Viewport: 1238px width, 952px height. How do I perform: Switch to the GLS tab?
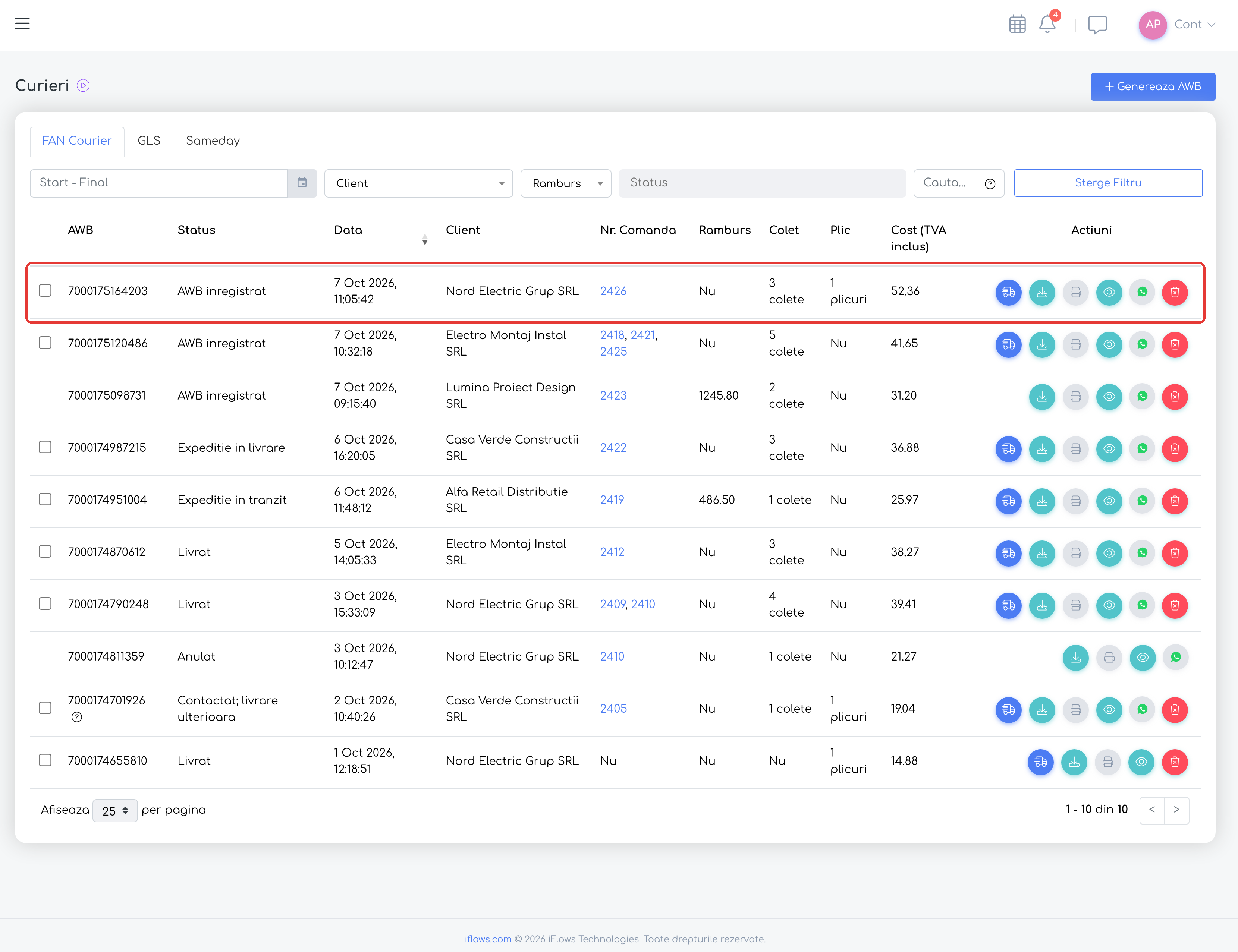tap(149, 141)
